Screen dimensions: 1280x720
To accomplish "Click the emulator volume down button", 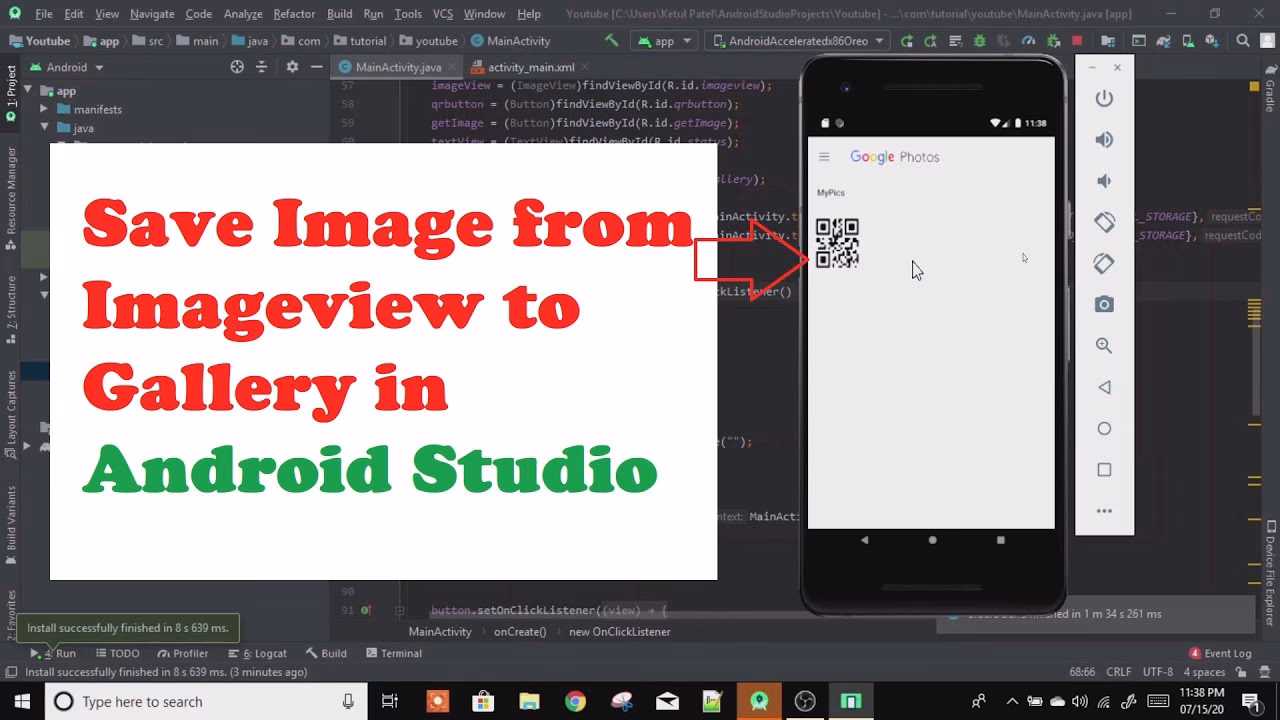I will (x=1104, y=181).
